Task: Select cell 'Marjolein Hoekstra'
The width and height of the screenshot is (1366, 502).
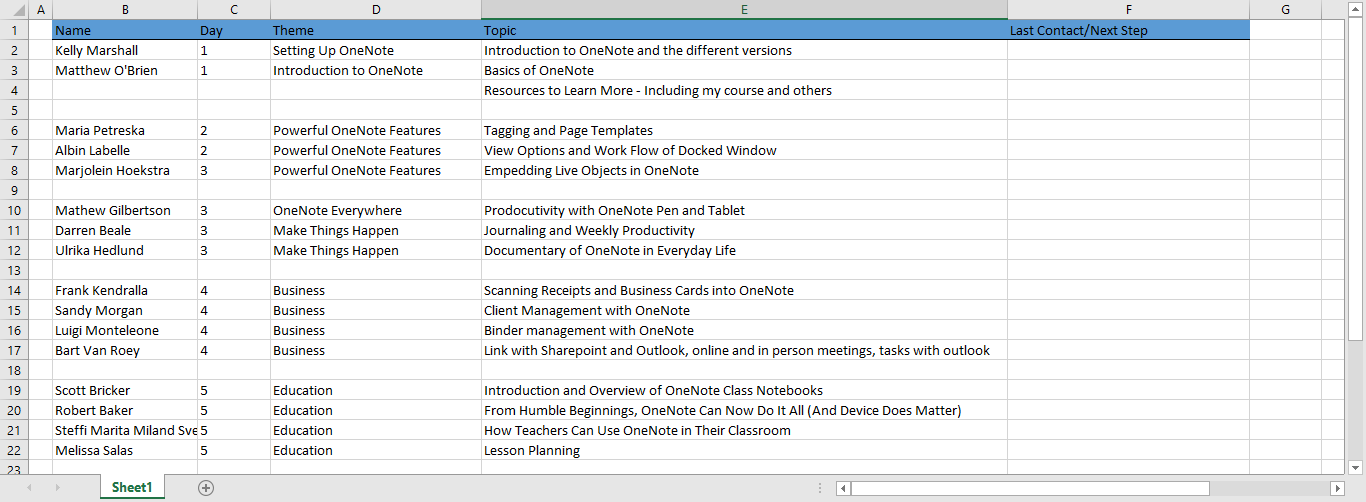Action: coord(125,170)
